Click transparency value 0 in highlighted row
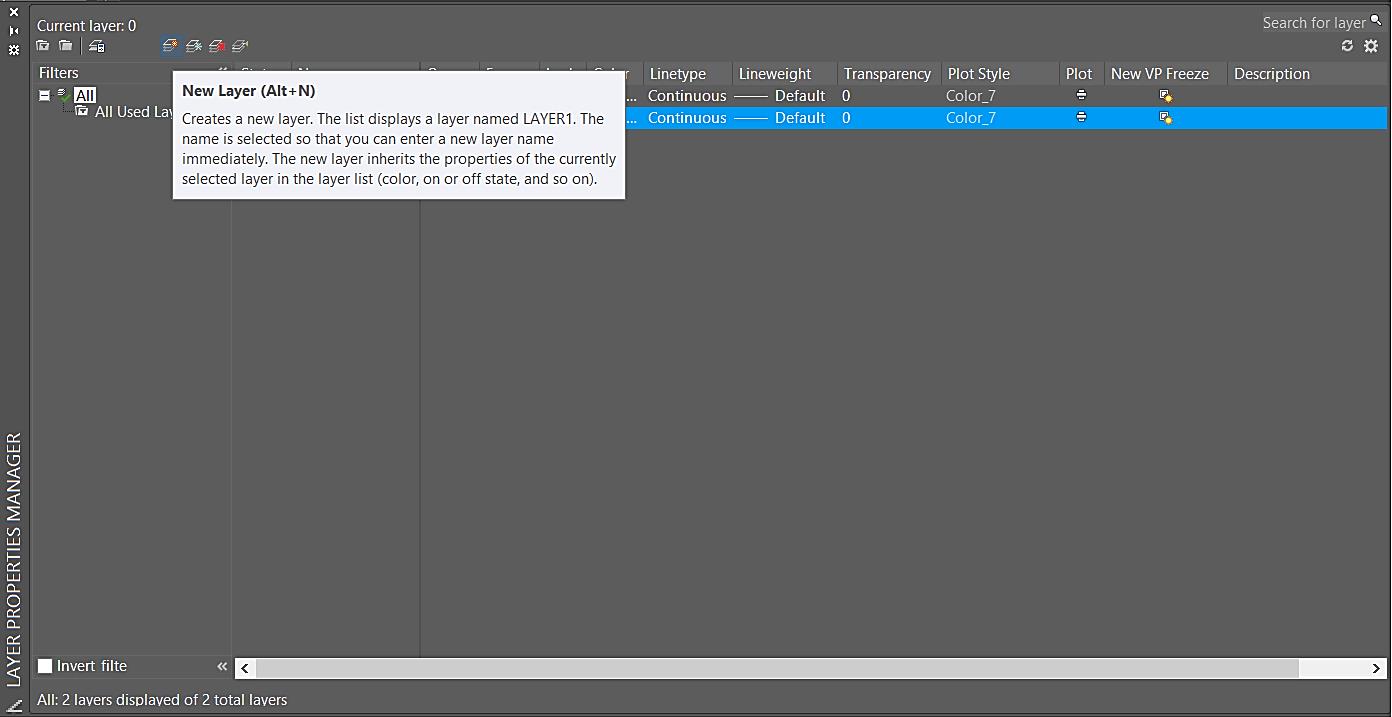1392x717 pixels. [846, 118]
